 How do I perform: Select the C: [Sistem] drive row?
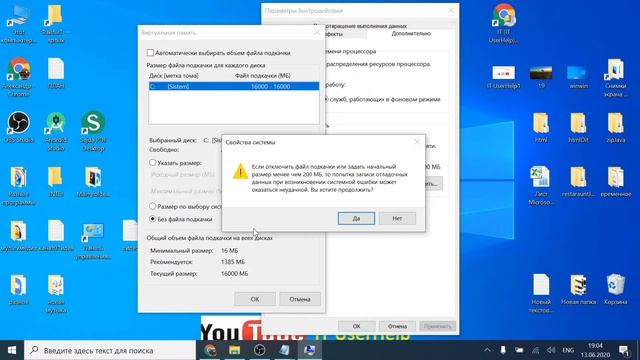pos(234,87)
